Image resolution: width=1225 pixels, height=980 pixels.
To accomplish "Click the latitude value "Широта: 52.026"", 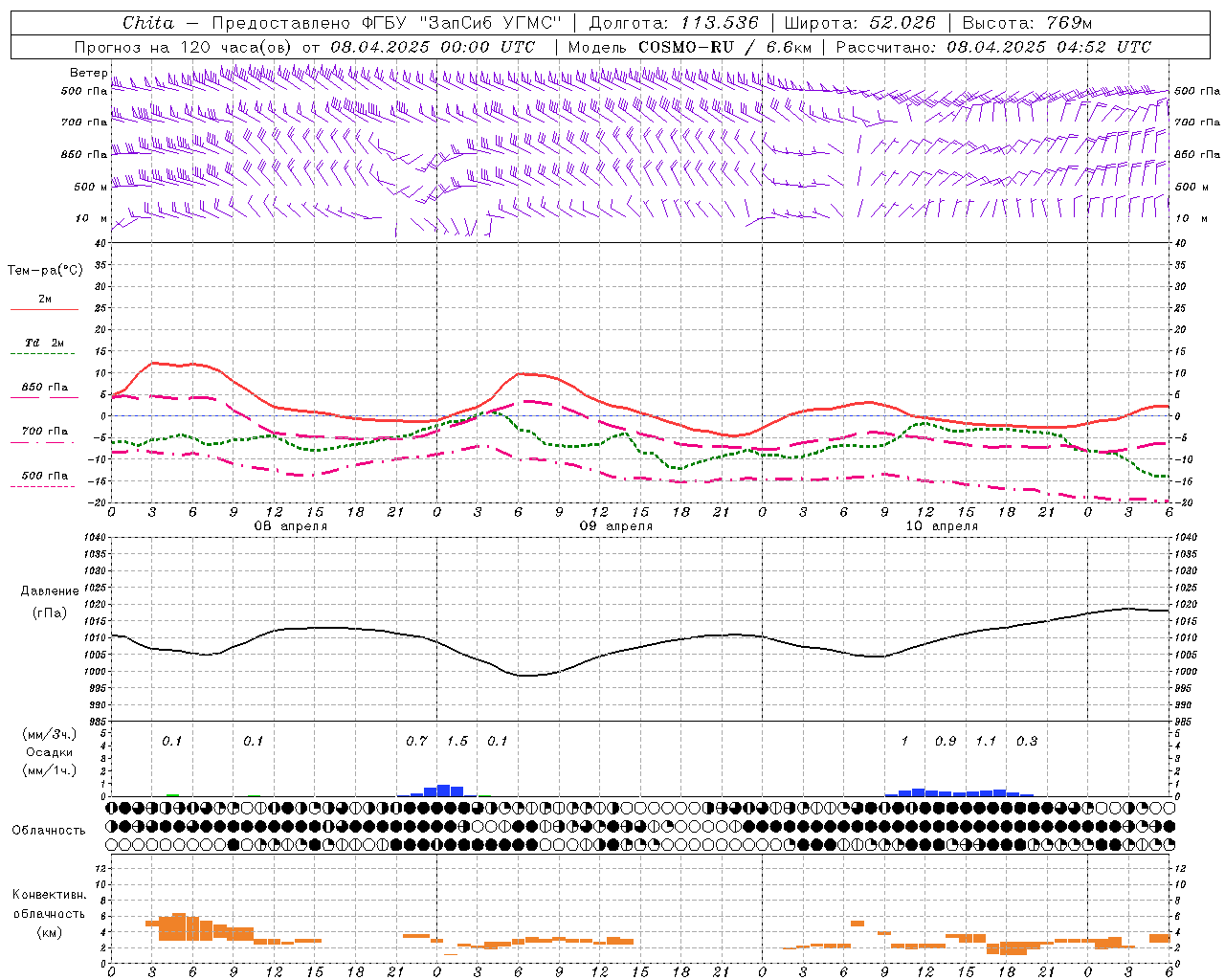I will click(x=859, y=23).
